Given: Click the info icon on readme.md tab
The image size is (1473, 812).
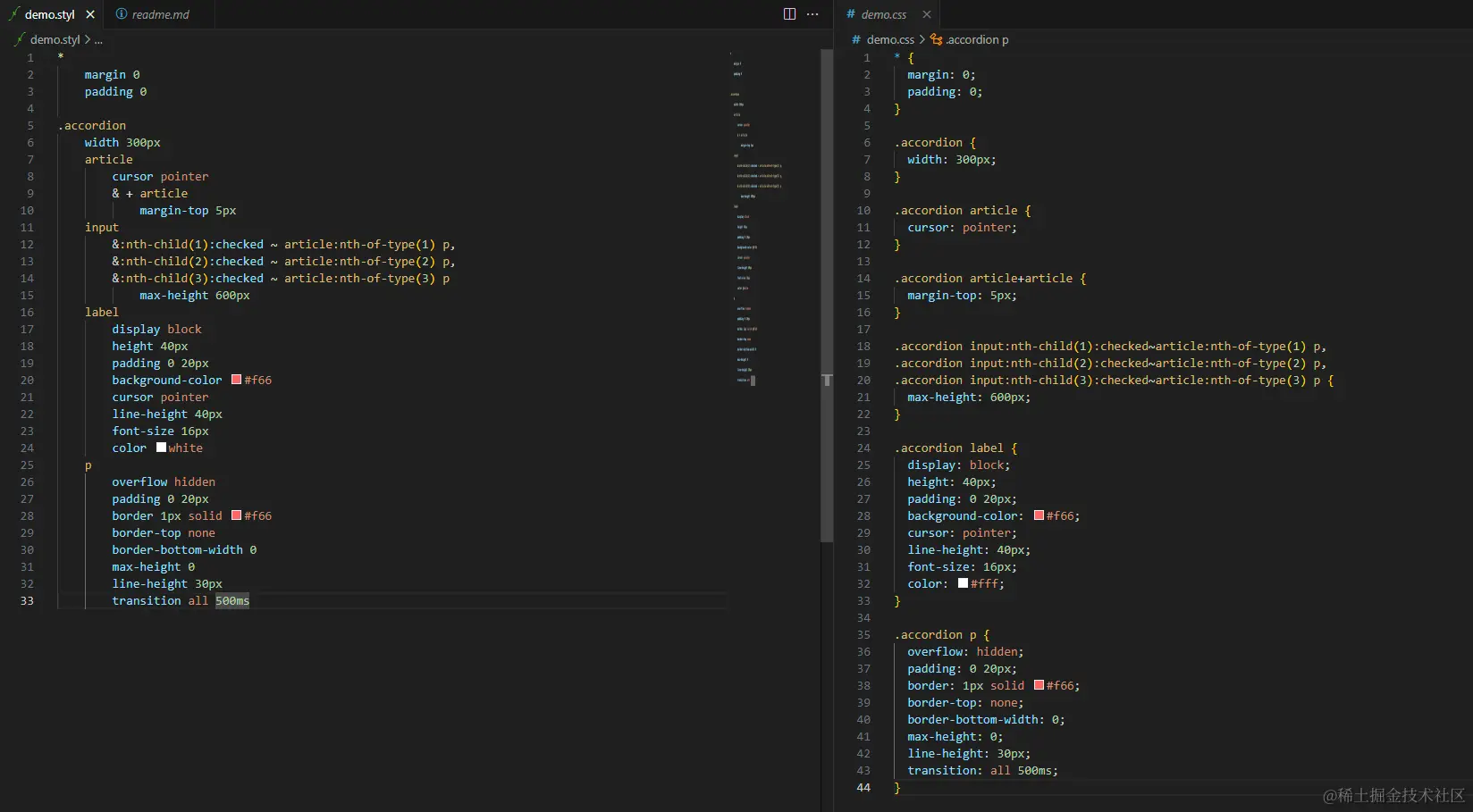Looking at the screenshot, I should click(x=122, y=14).
